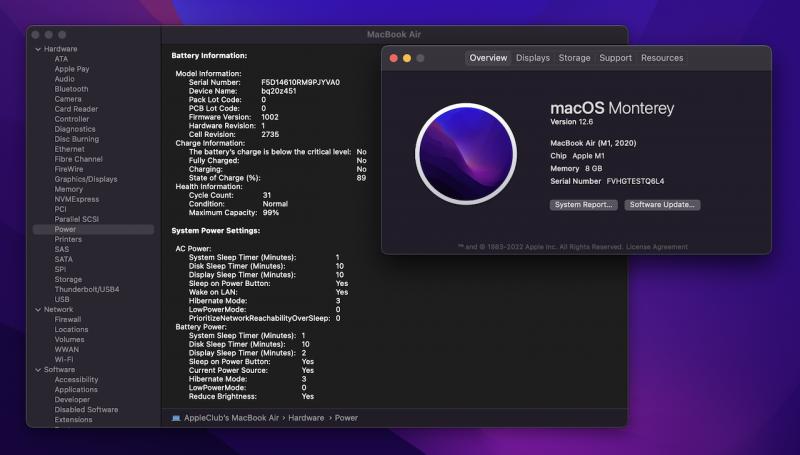The width and height of the screenshot is (800, 455).
Task: Select Diagnostics in the sidebar
Action: pyautogui.click(x=75, y=129)
